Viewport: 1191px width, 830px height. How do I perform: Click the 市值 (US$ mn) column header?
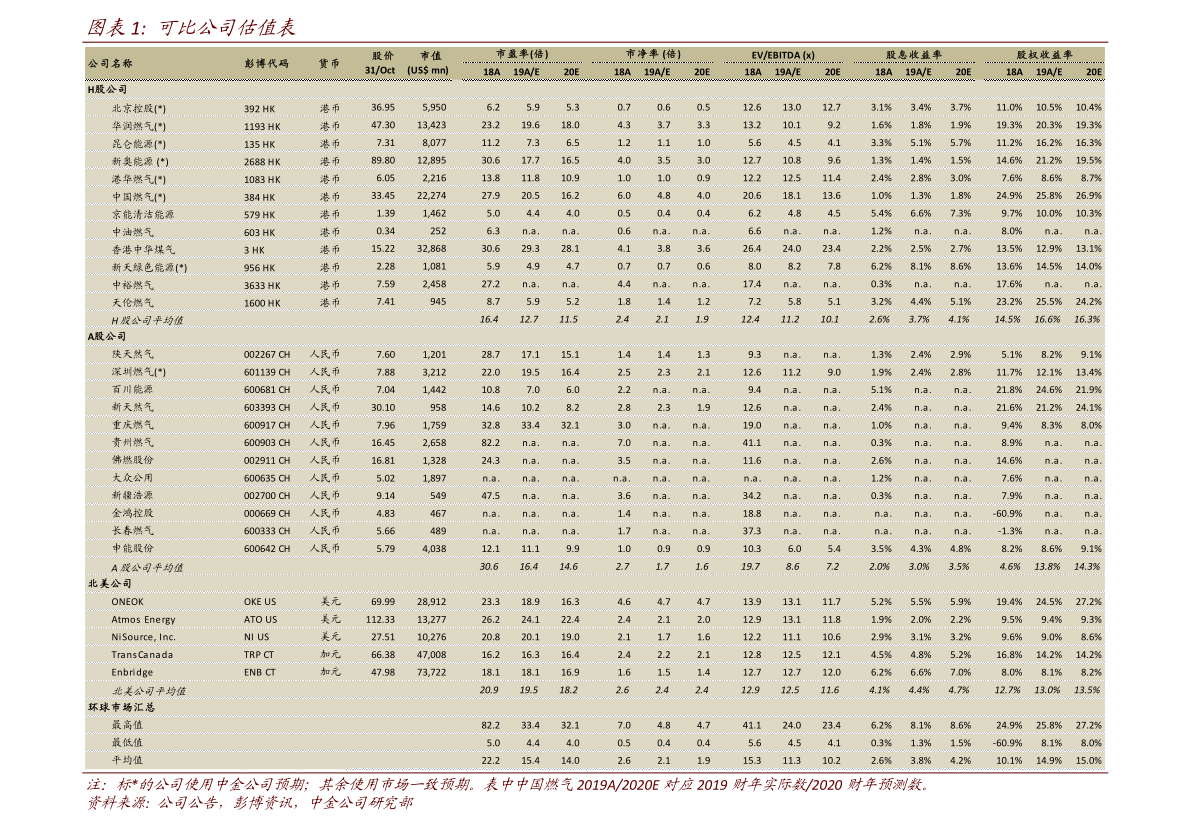coord(429,63)
